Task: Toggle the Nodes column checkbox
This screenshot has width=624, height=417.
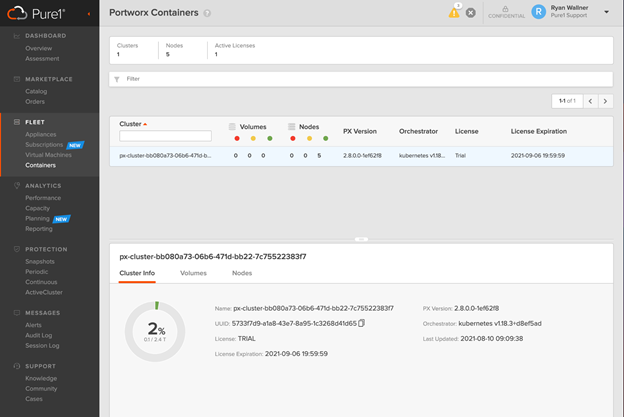Action: click(292, 127)
